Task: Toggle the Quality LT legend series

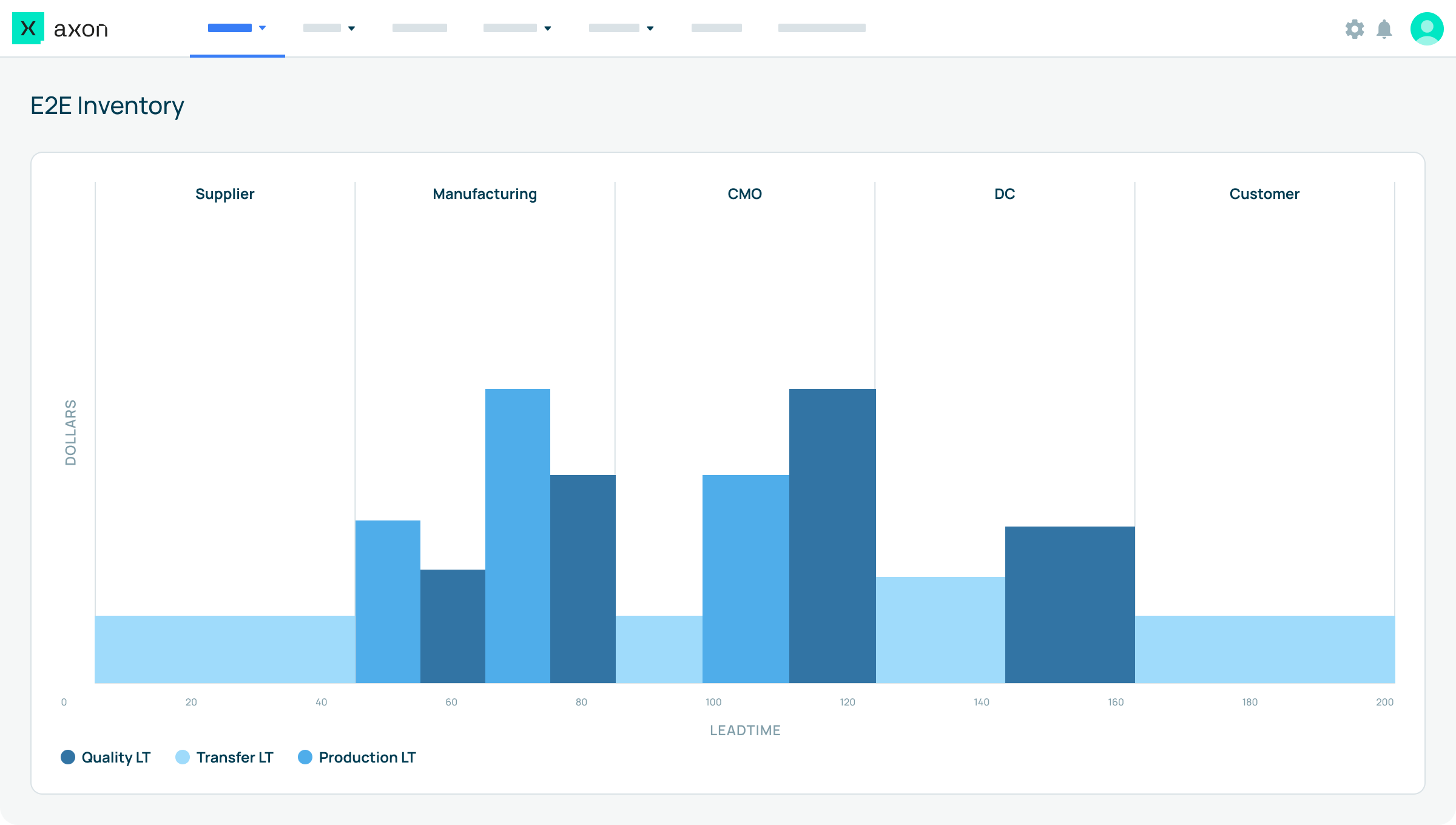Action: [x=106, y=757]
